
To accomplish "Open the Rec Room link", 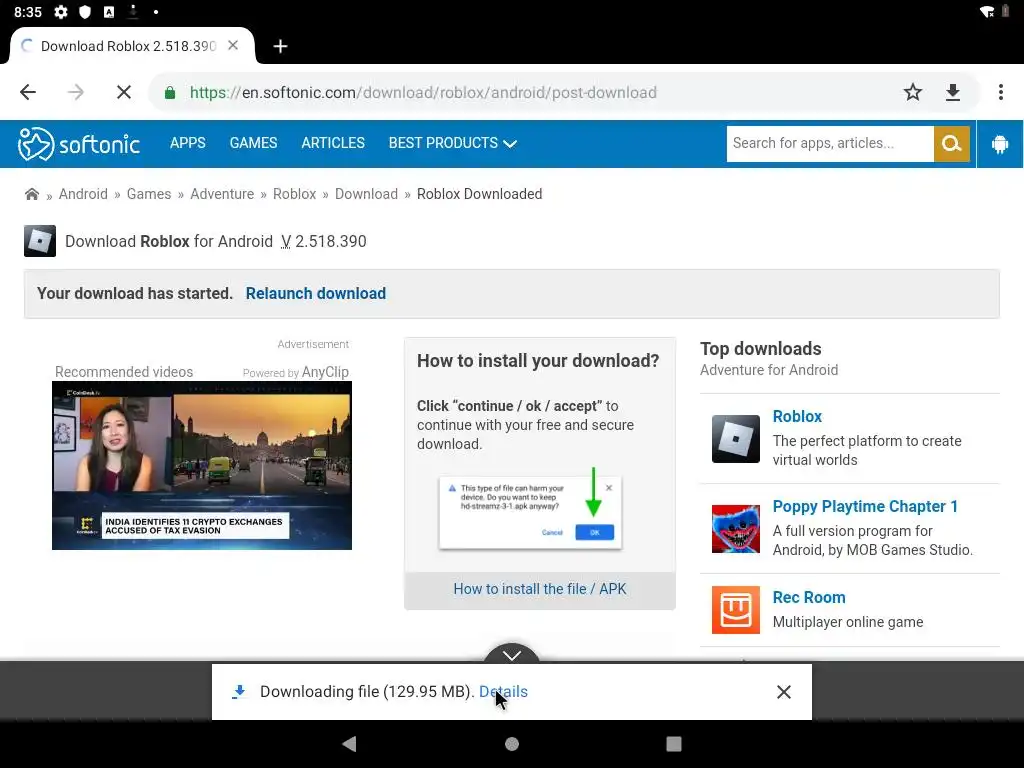I will pos(808,598).
